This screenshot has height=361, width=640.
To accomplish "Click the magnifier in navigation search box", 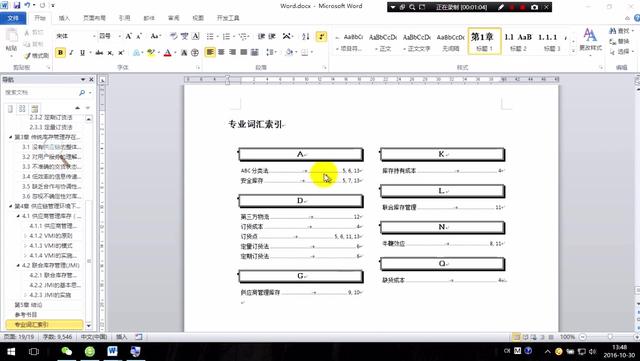I will [x=82, y=93].
